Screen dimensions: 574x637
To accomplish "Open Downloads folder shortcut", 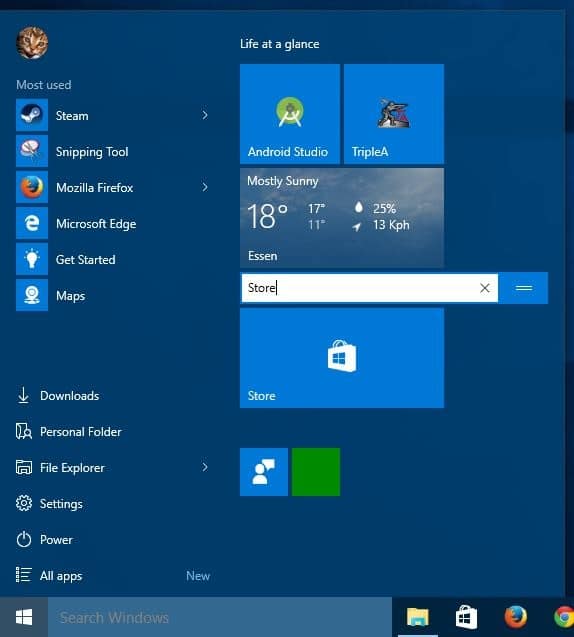I will click(58, 396).
